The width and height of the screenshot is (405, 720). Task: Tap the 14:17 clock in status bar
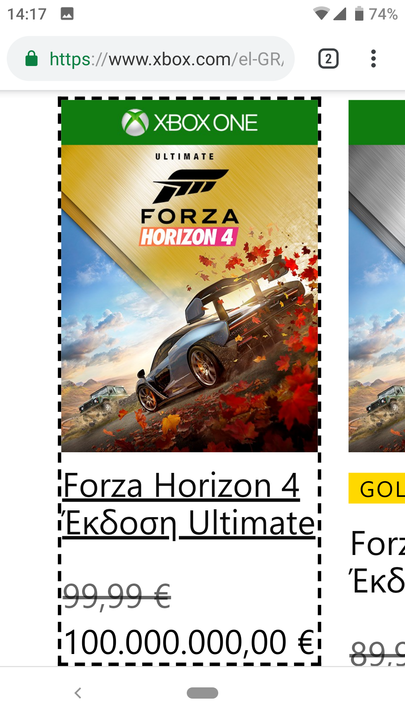[x=27, y=14]
